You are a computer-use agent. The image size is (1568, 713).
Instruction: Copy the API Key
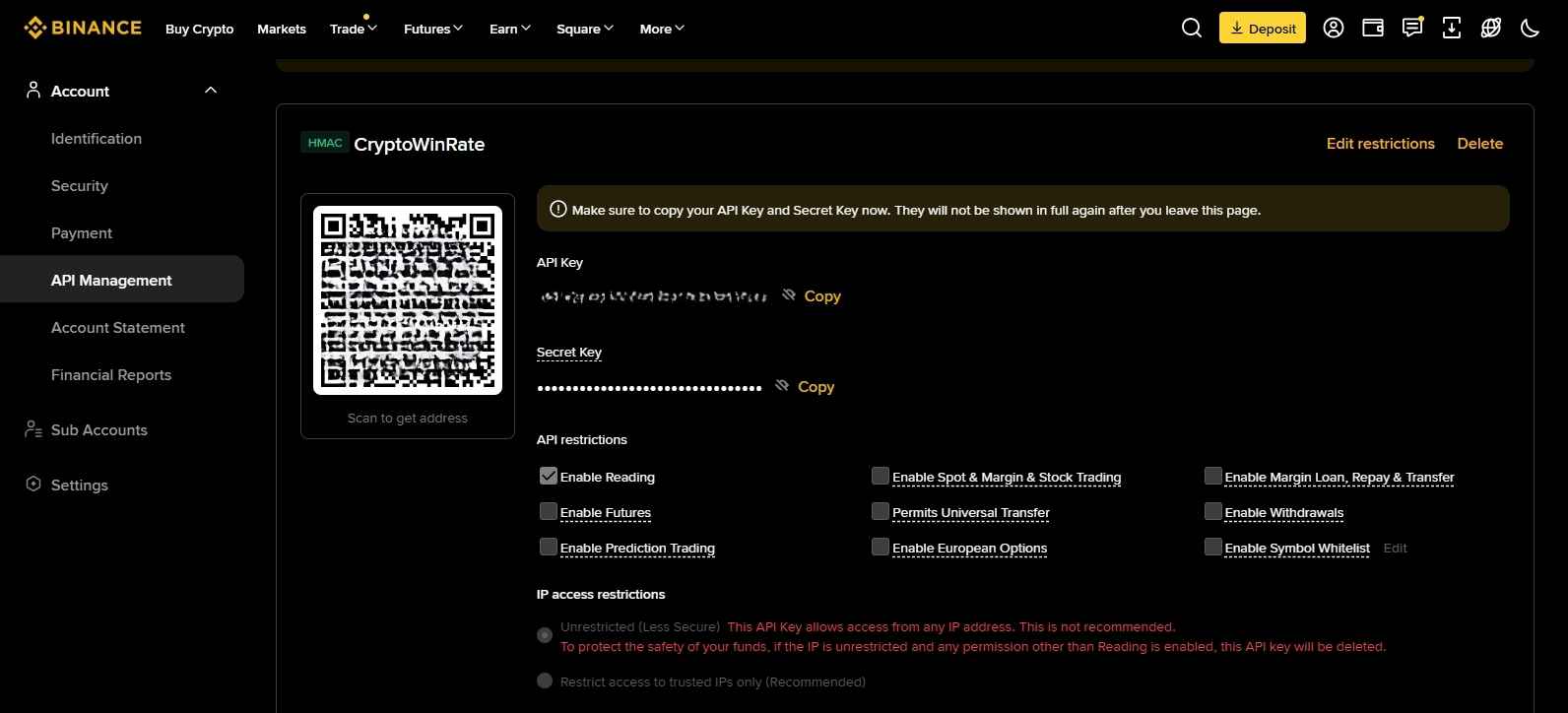[822, 295]
